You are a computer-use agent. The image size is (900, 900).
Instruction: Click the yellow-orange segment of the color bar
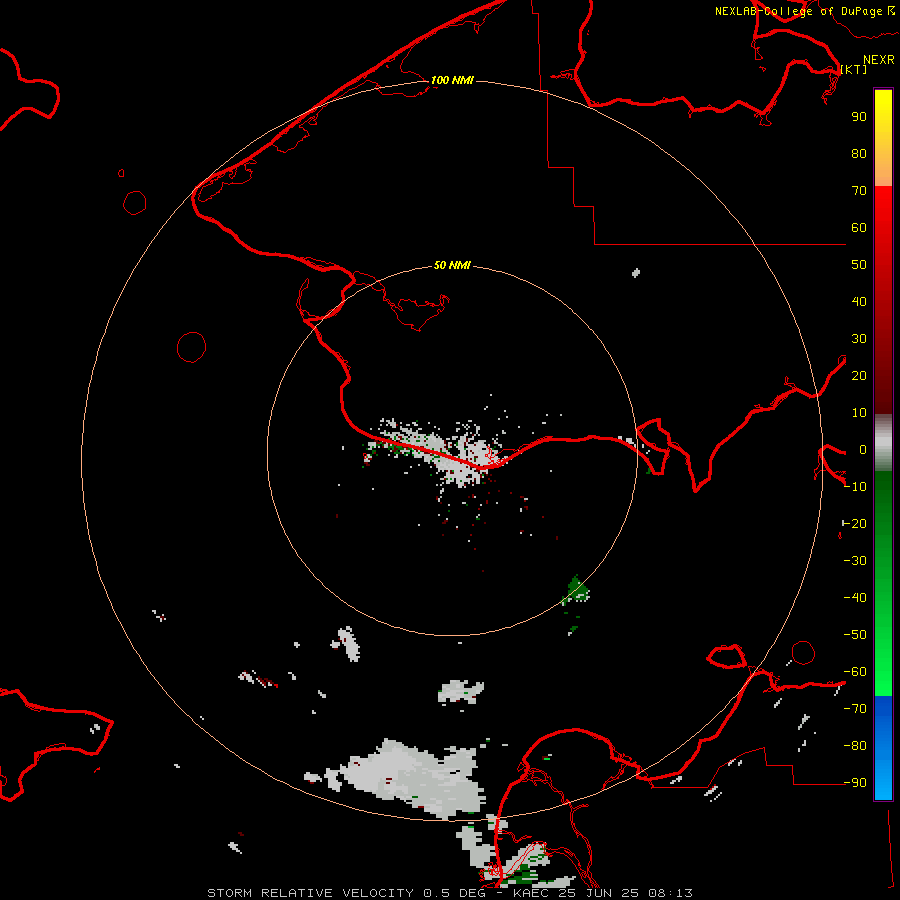[x=883, y=138]
